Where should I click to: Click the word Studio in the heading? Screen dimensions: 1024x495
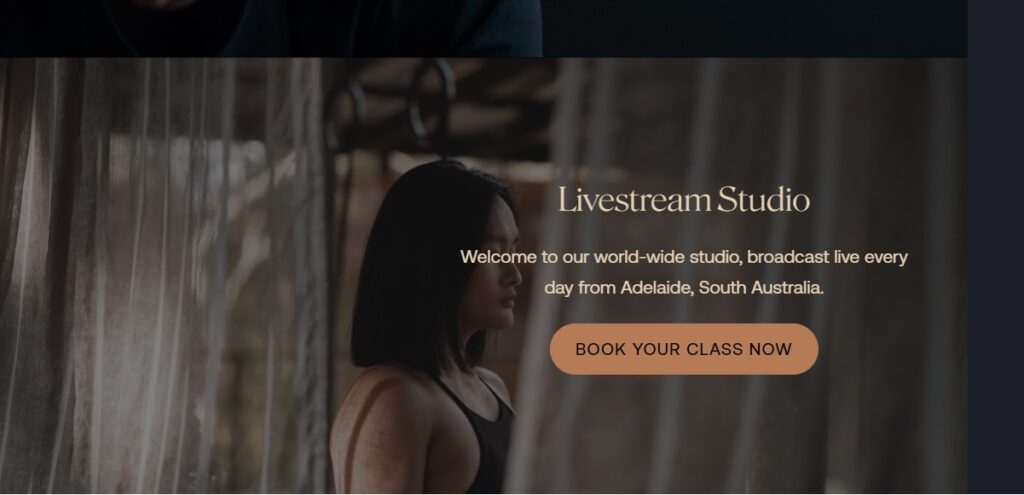tap(763, 200)
